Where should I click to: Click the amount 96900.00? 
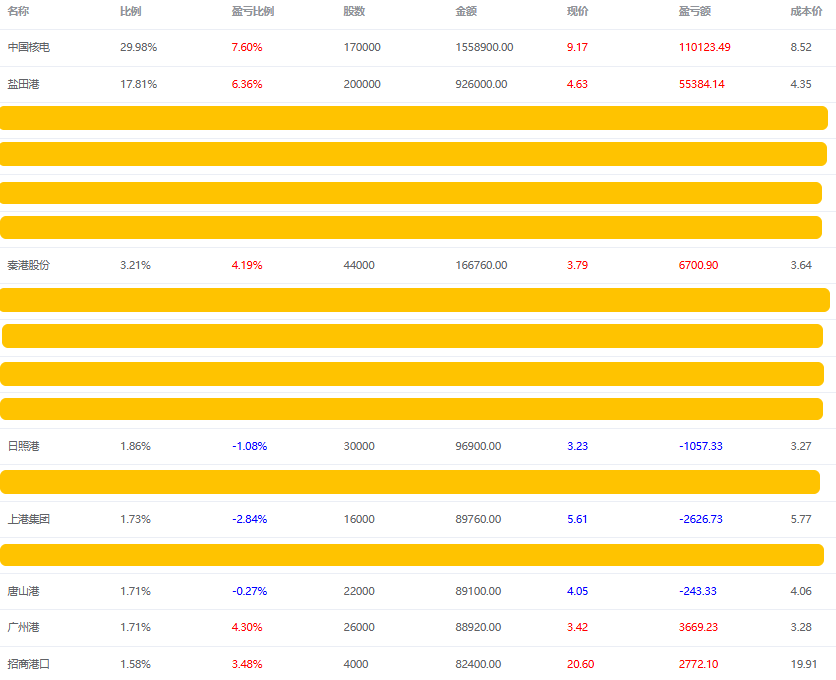(478, 446)
